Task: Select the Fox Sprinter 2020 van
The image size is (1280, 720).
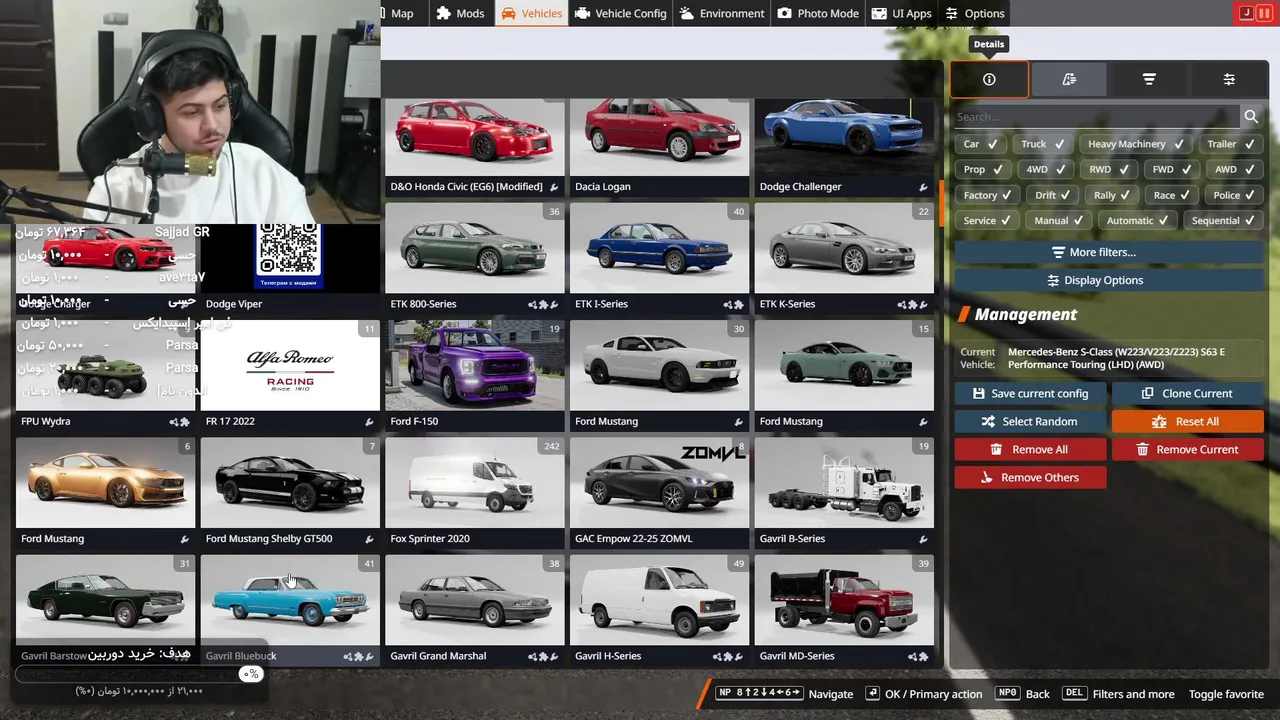Action: pos(474,492)
